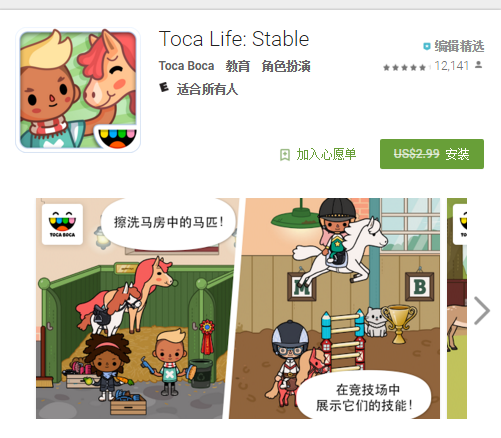501x438 pixels.
Task: Open the partially visible third screenshot
Action: 457,308
